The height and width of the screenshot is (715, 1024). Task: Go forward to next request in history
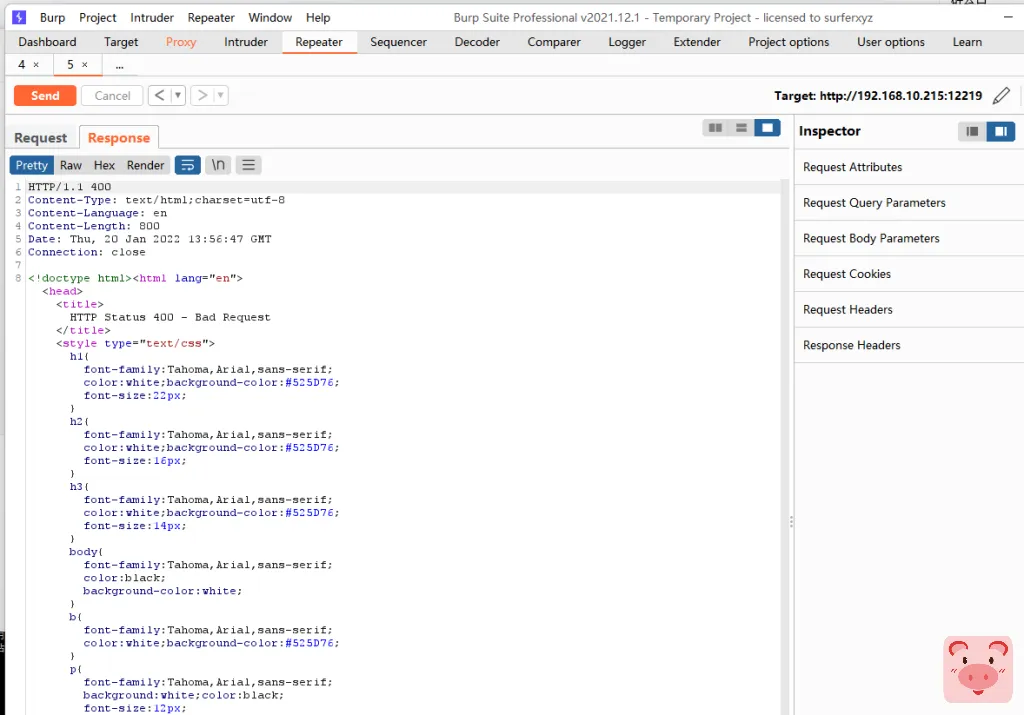[202, 96]
